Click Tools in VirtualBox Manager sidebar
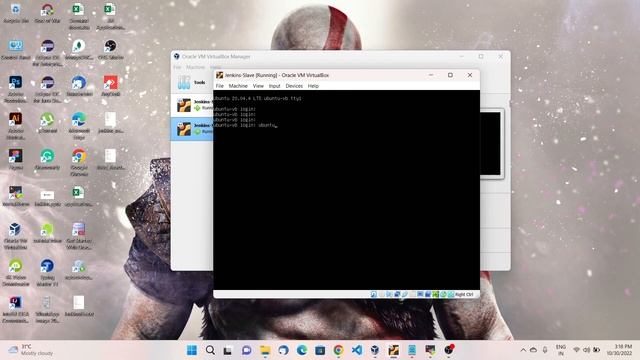Viewport: 640px width, 360px height. [x=192, y=82]
